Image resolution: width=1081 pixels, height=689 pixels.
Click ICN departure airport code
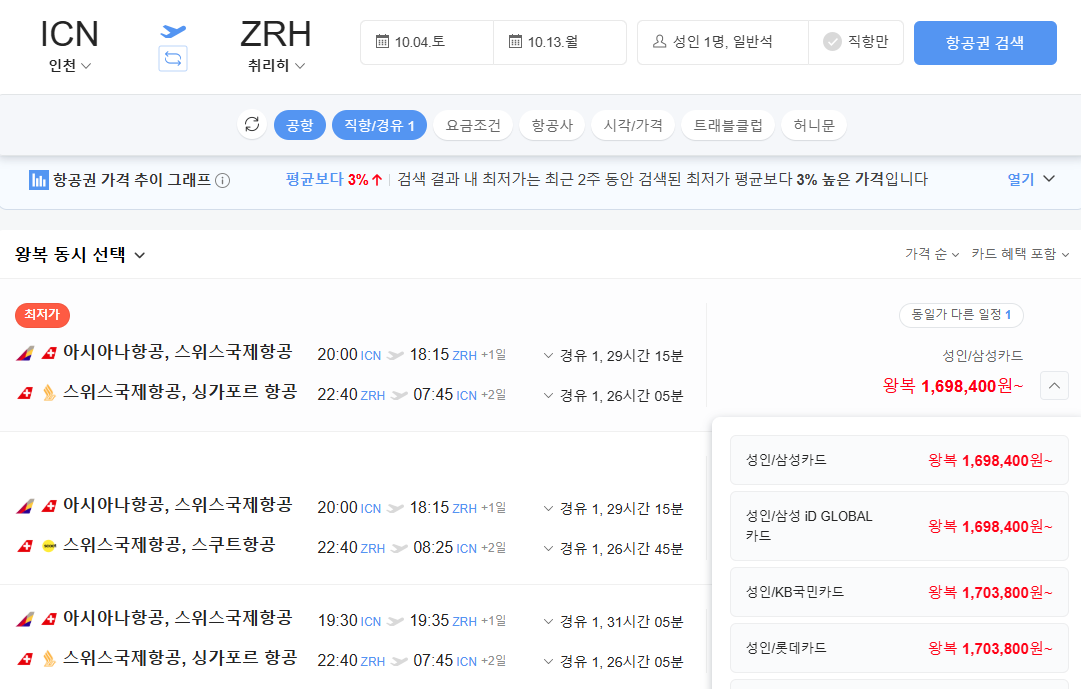coord(70,34)
